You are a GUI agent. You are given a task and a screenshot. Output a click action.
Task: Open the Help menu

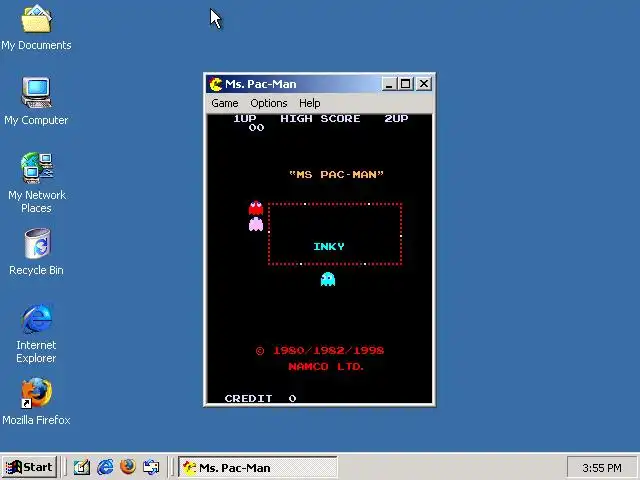point(309,103)
